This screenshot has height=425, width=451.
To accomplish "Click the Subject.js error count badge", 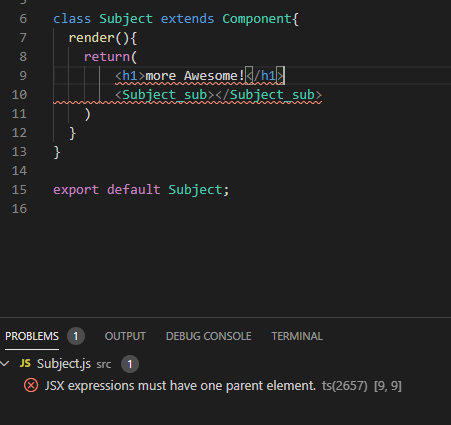I will (130, 364).
